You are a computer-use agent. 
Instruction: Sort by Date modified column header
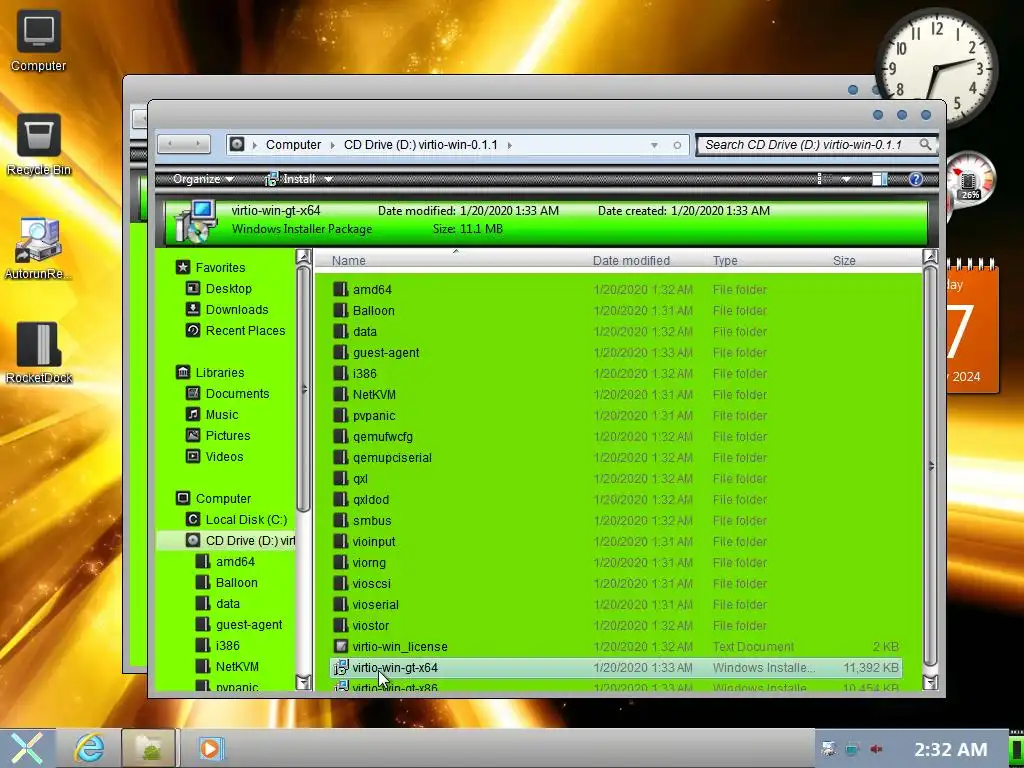coord(631,261)
